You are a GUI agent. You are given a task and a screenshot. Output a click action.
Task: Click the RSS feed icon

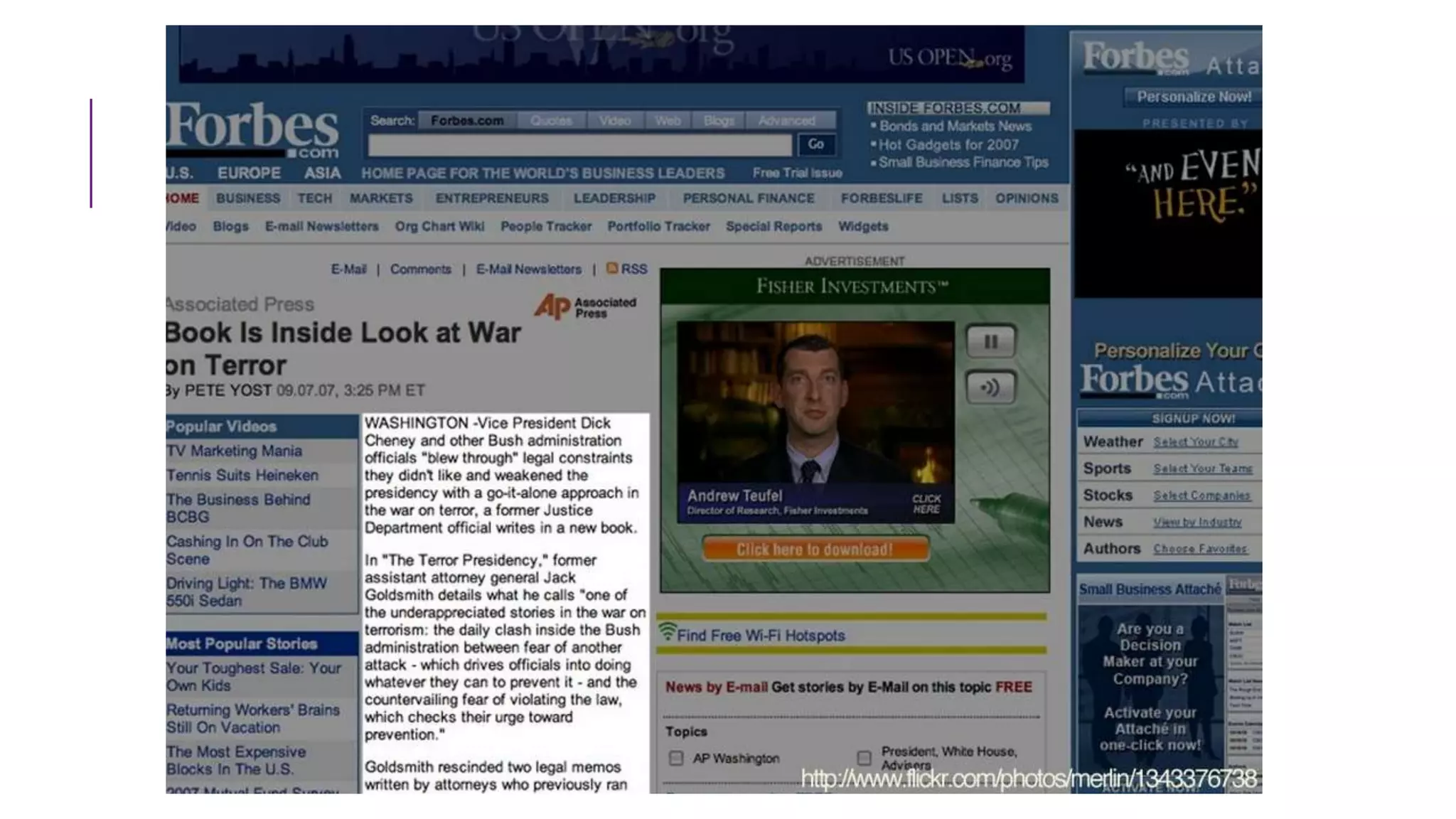coord(612,268)
